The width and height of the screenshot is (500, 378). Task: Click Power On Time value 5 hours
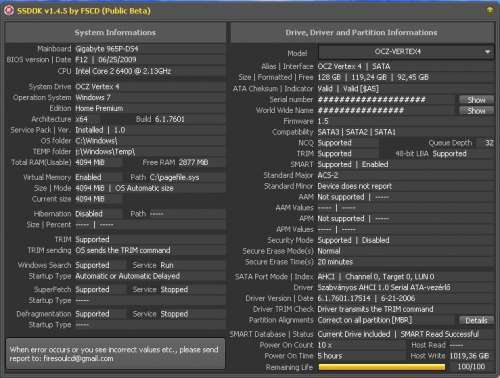point(330,356)
